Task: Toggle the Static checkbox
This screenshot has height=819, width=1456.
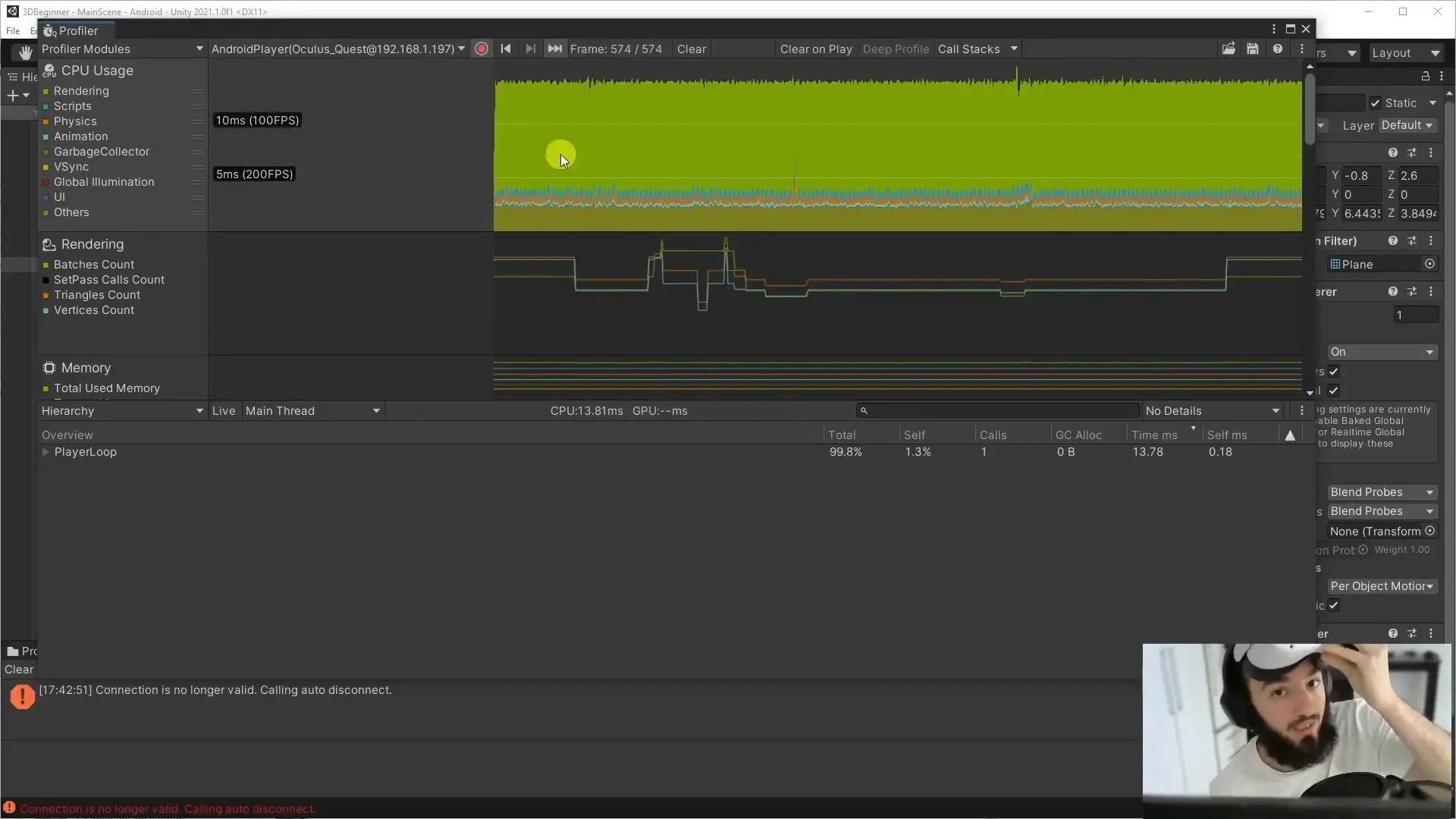Action: (1375, 103)
